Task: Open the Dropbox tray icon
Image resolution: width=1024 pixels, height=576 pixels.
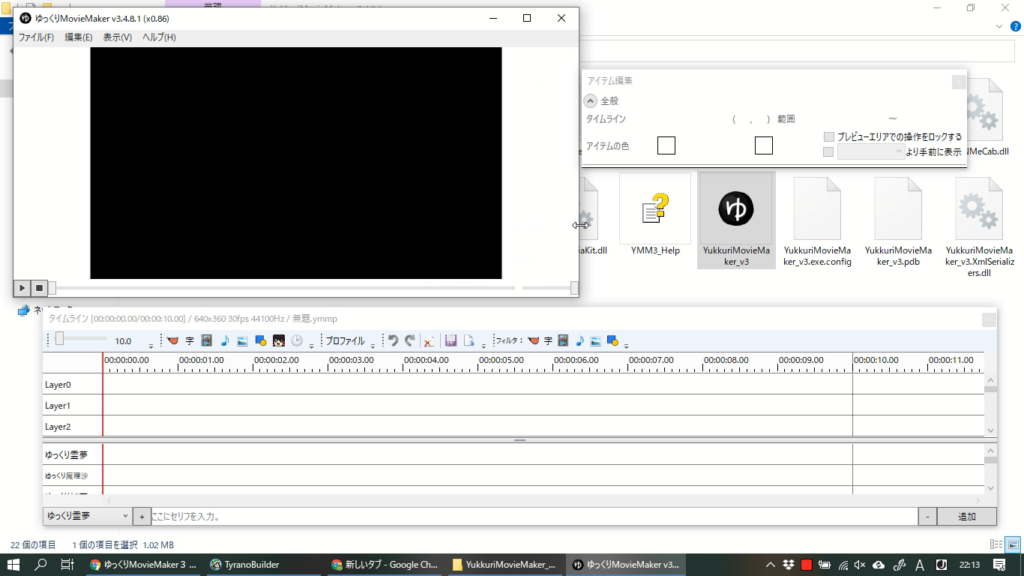Action: 788,565
